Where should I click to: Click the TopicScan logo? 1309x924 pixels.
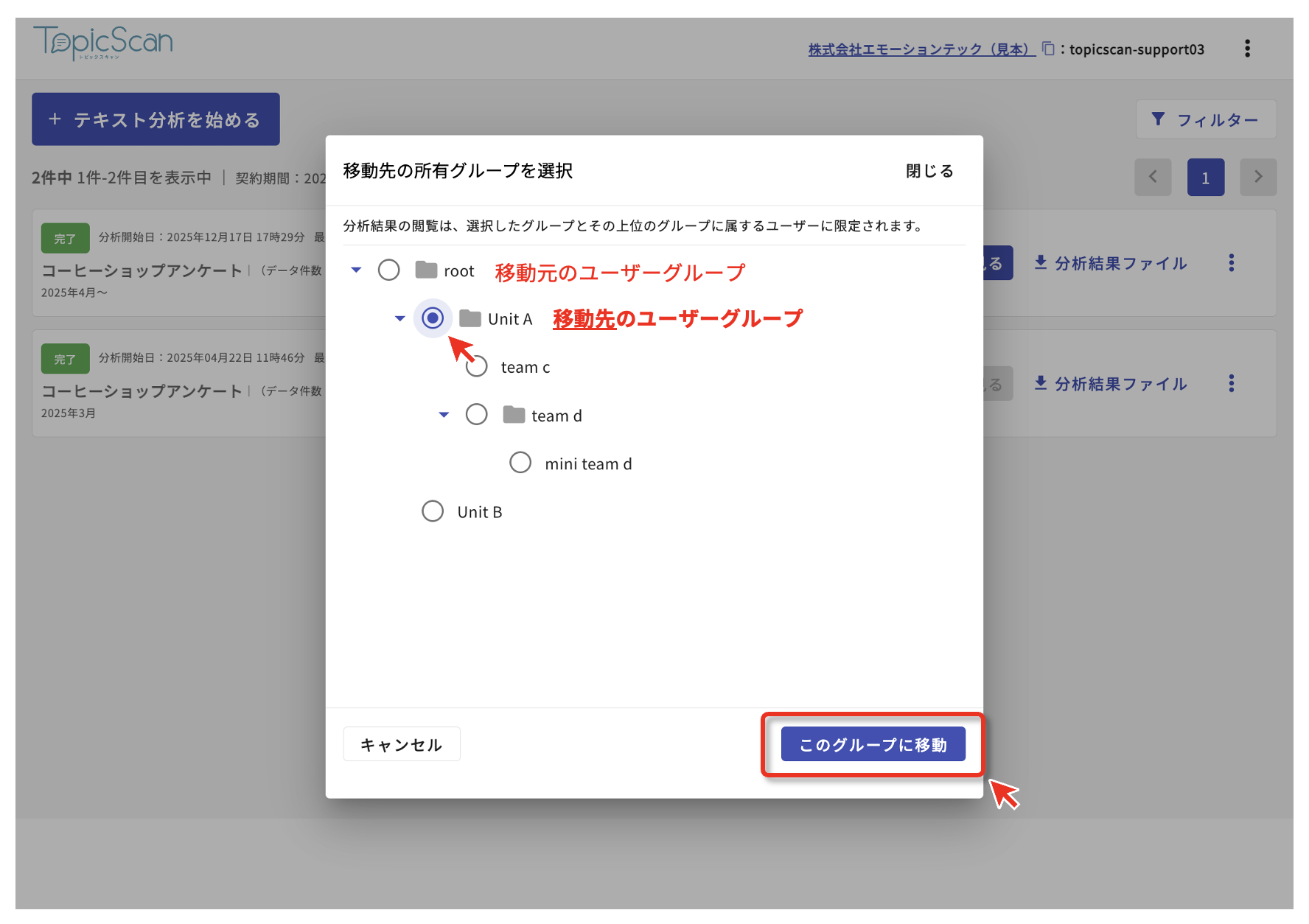[x=103, y=43]
